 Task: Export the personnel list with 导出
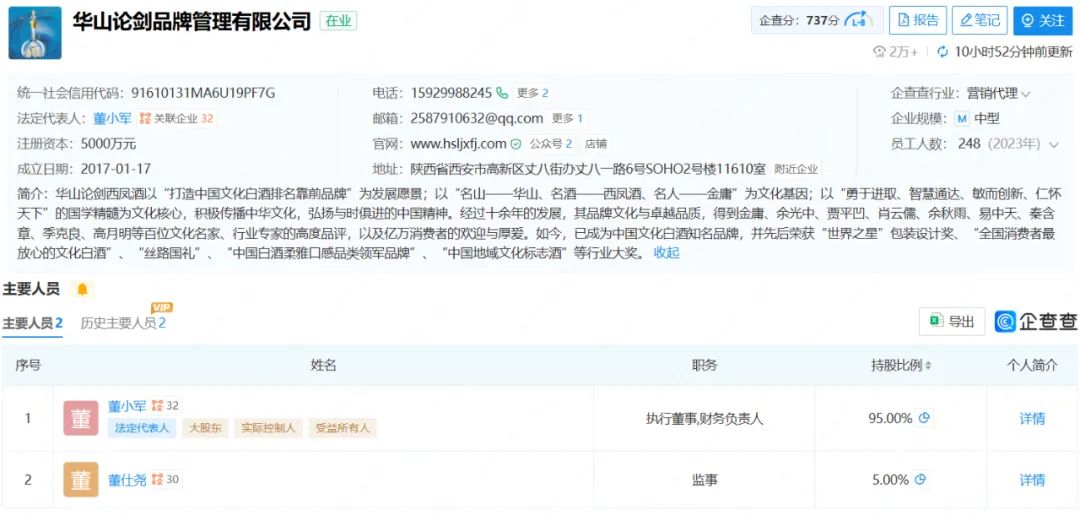tap(952, 322)
